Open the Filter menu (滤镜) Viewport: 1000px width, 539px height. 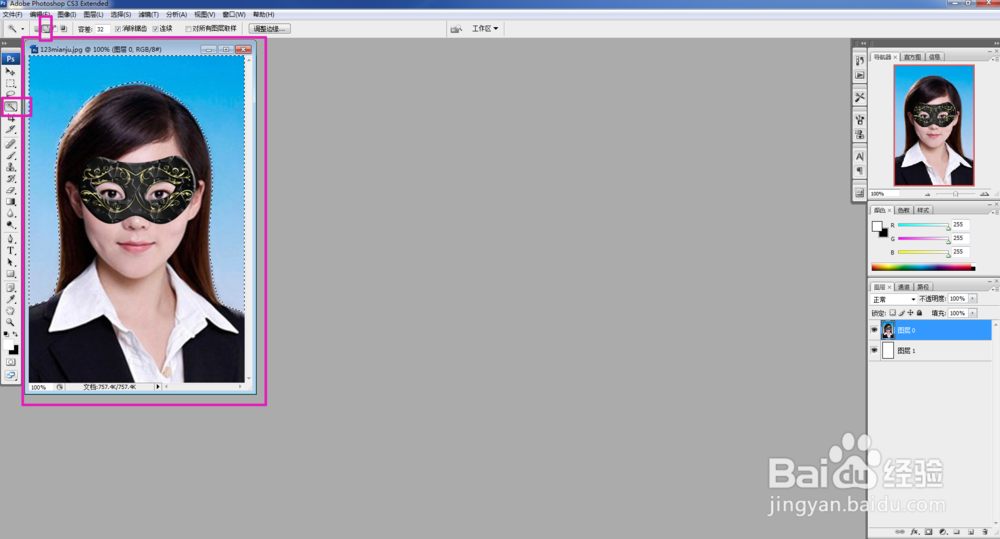pos(149,14)
